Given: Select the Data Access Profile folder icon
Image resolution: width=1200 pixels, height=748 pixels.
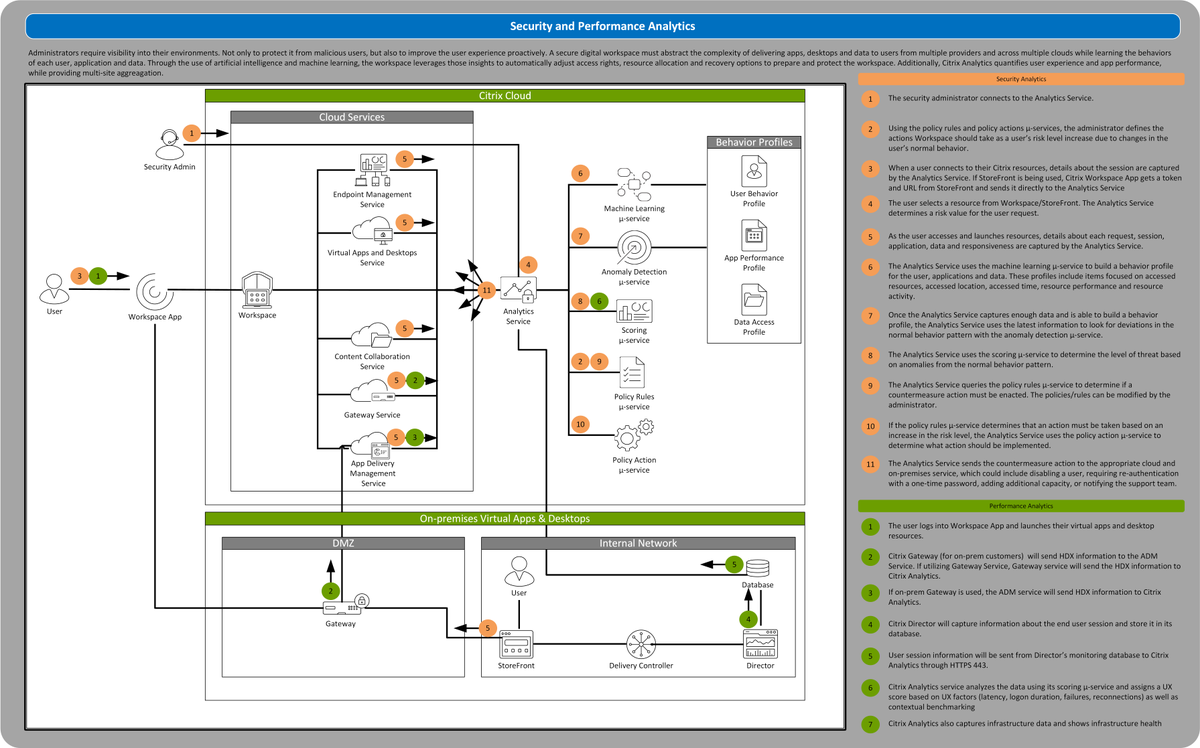Looking at the screenshot, I should point(754,300).
